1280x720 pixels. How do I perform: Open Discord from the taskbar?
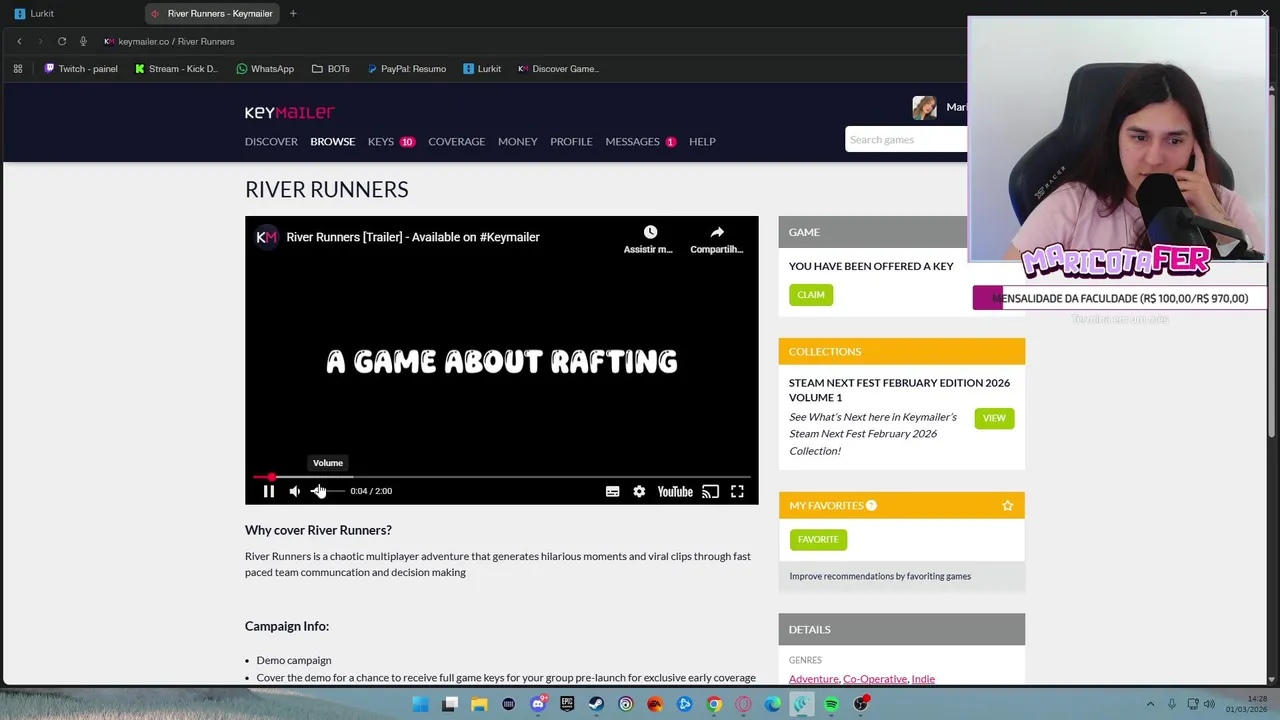(538, 704)
